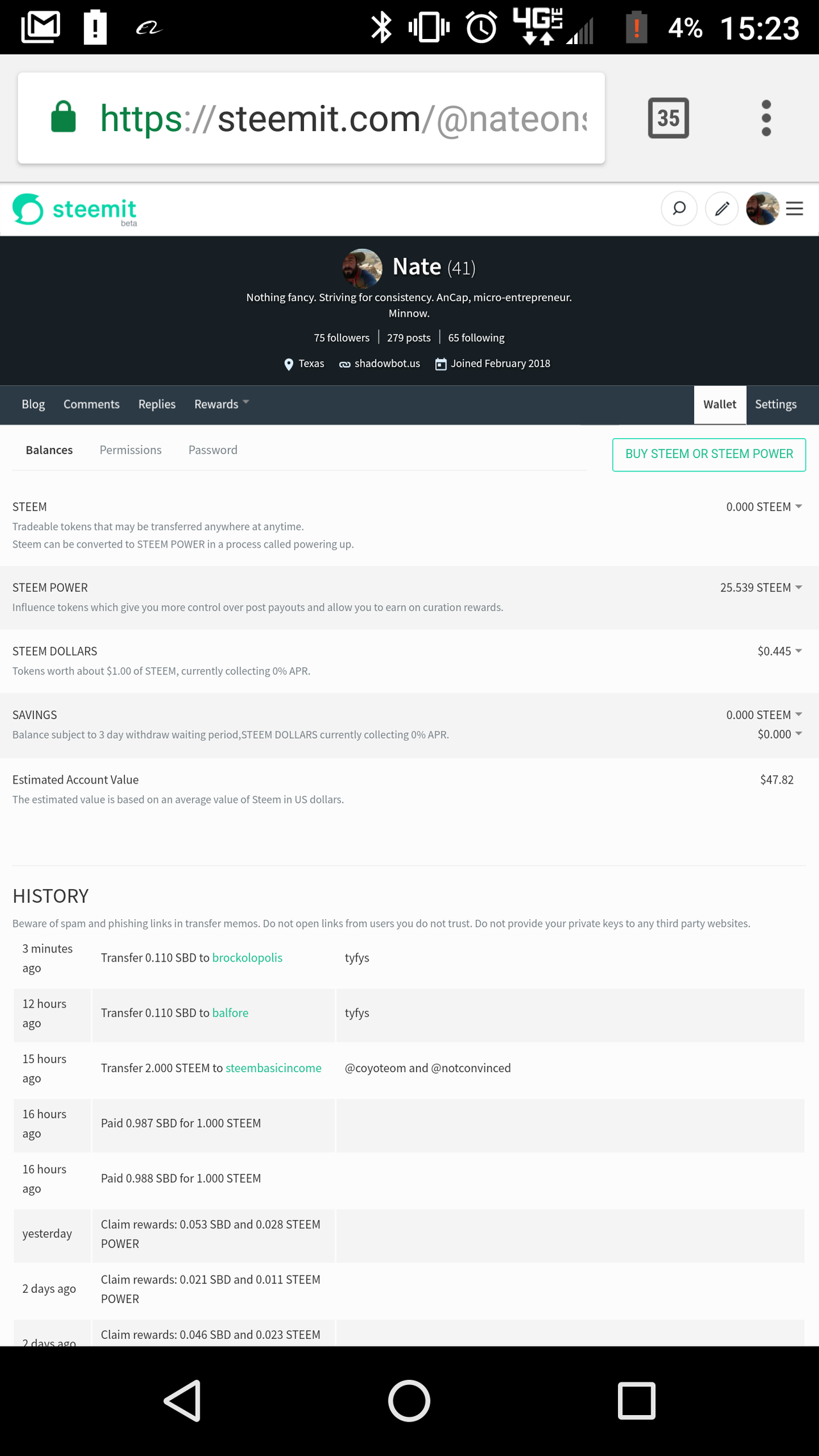Switch to the Replies tab
Image resolution: width=819 pixels, height=1456 pixels.
click(157, 404)
